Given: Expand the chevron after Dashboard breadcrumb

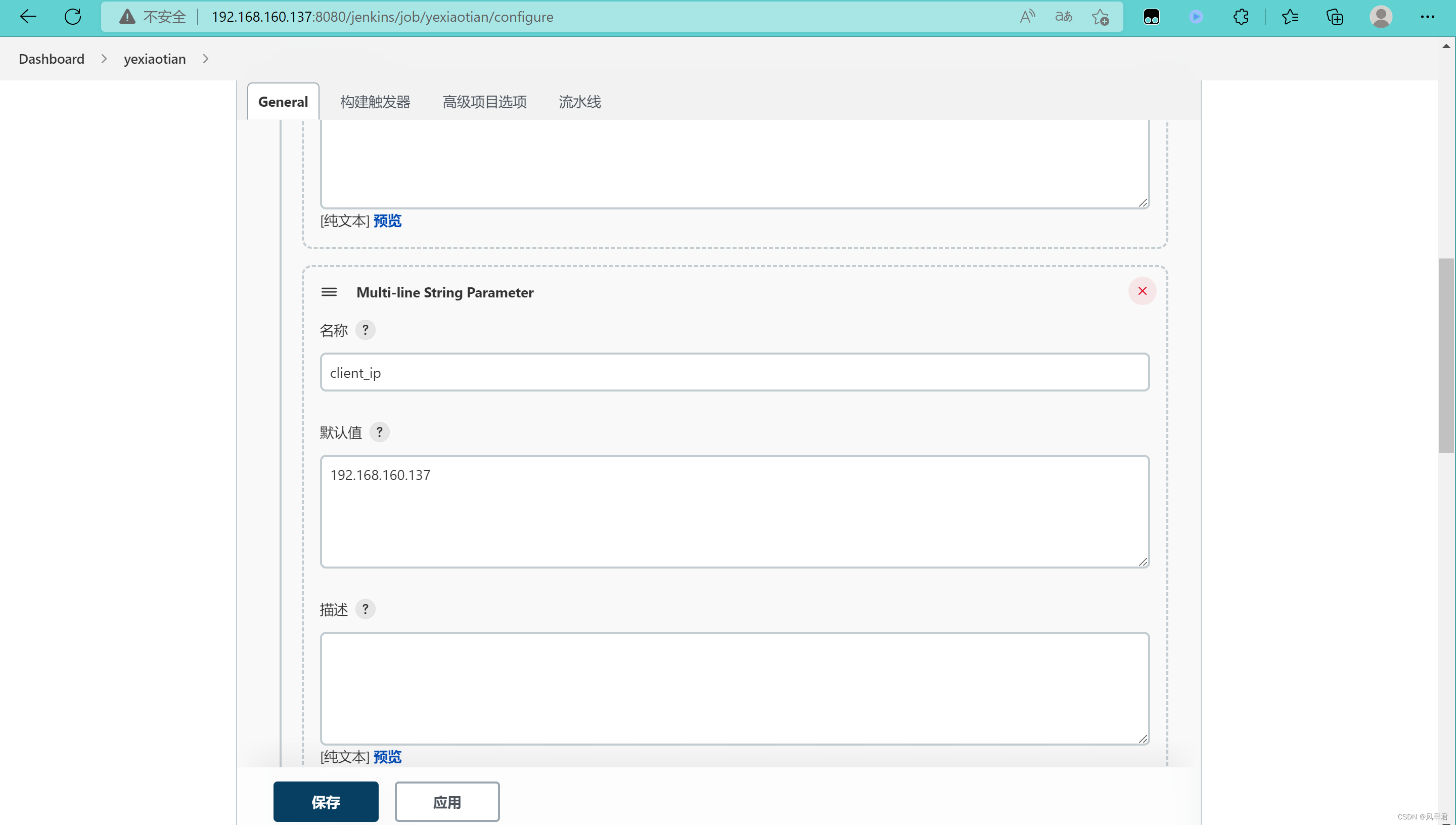Looking at the screenshot, I should pyautogui.click(x=104, y=59).
